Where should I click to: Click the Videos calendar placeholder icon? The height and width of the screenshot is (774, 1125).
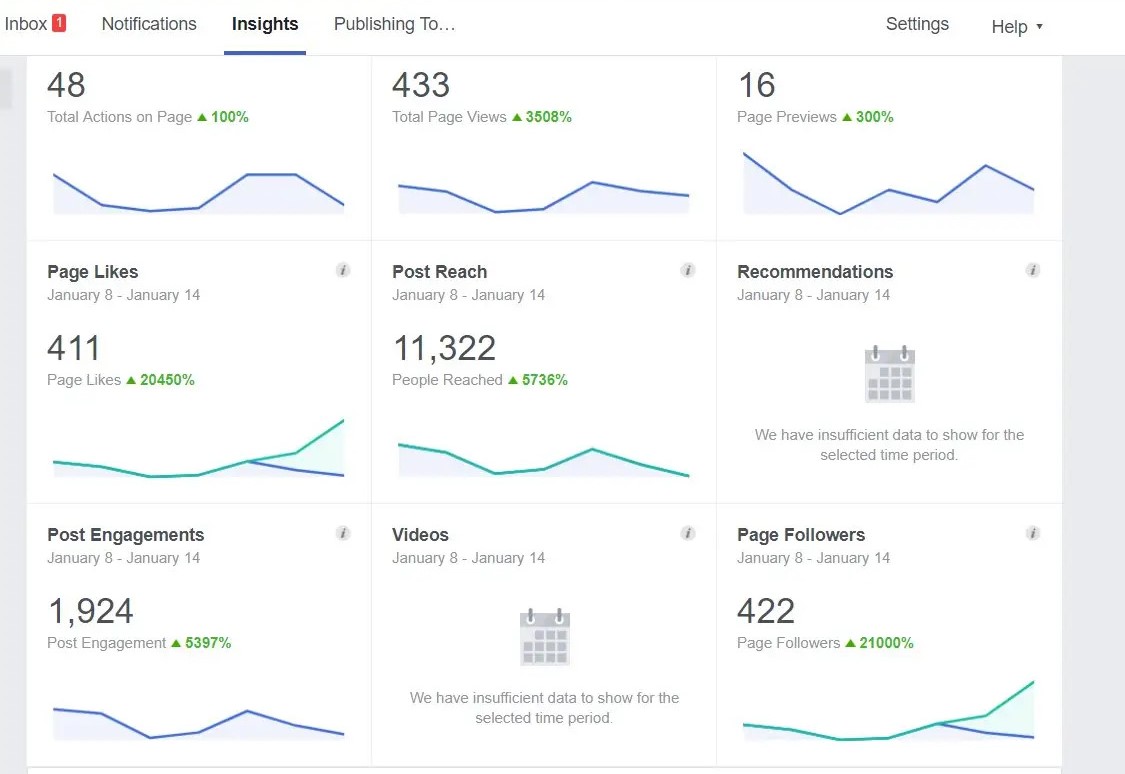pyautogui.click(x=545, y=637)
